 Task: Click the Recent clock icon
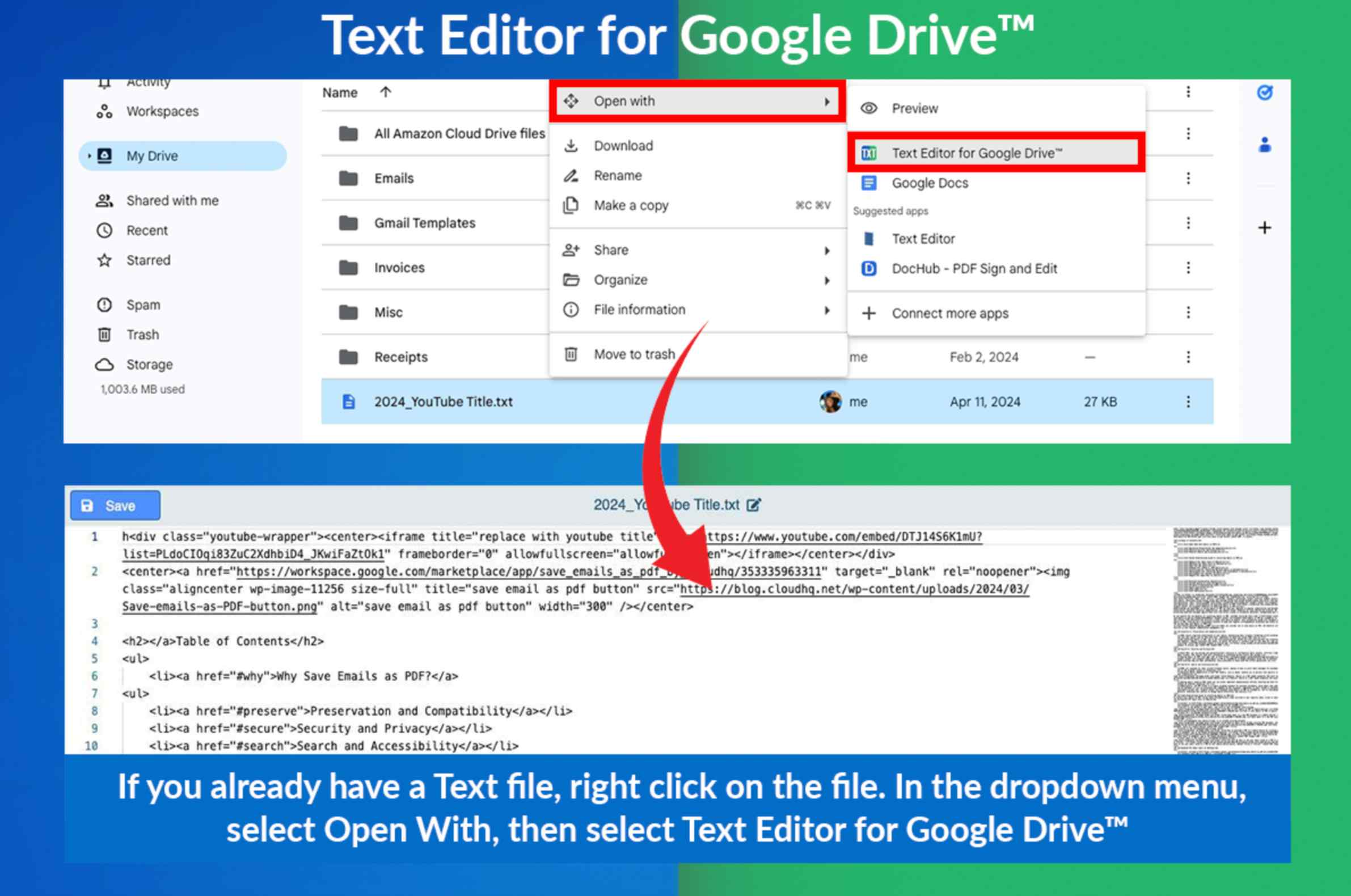click(104, 230)
